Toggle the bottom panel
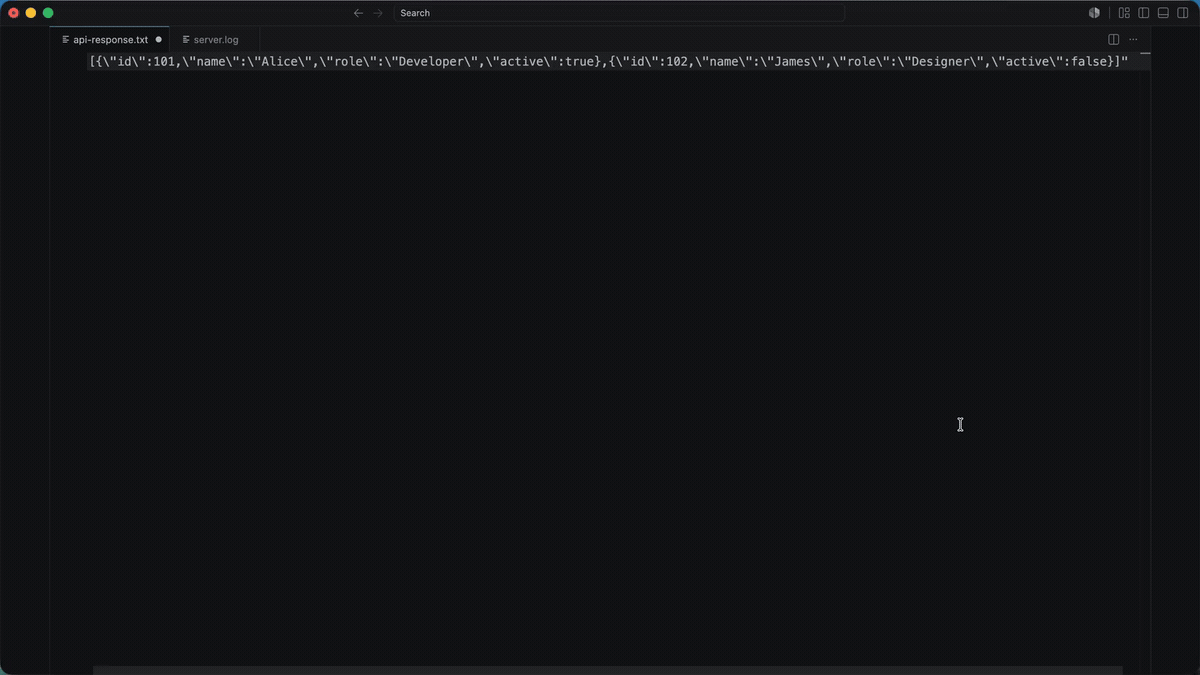This screenshot has width=1200, height=675. click(x=1163, y=13)
